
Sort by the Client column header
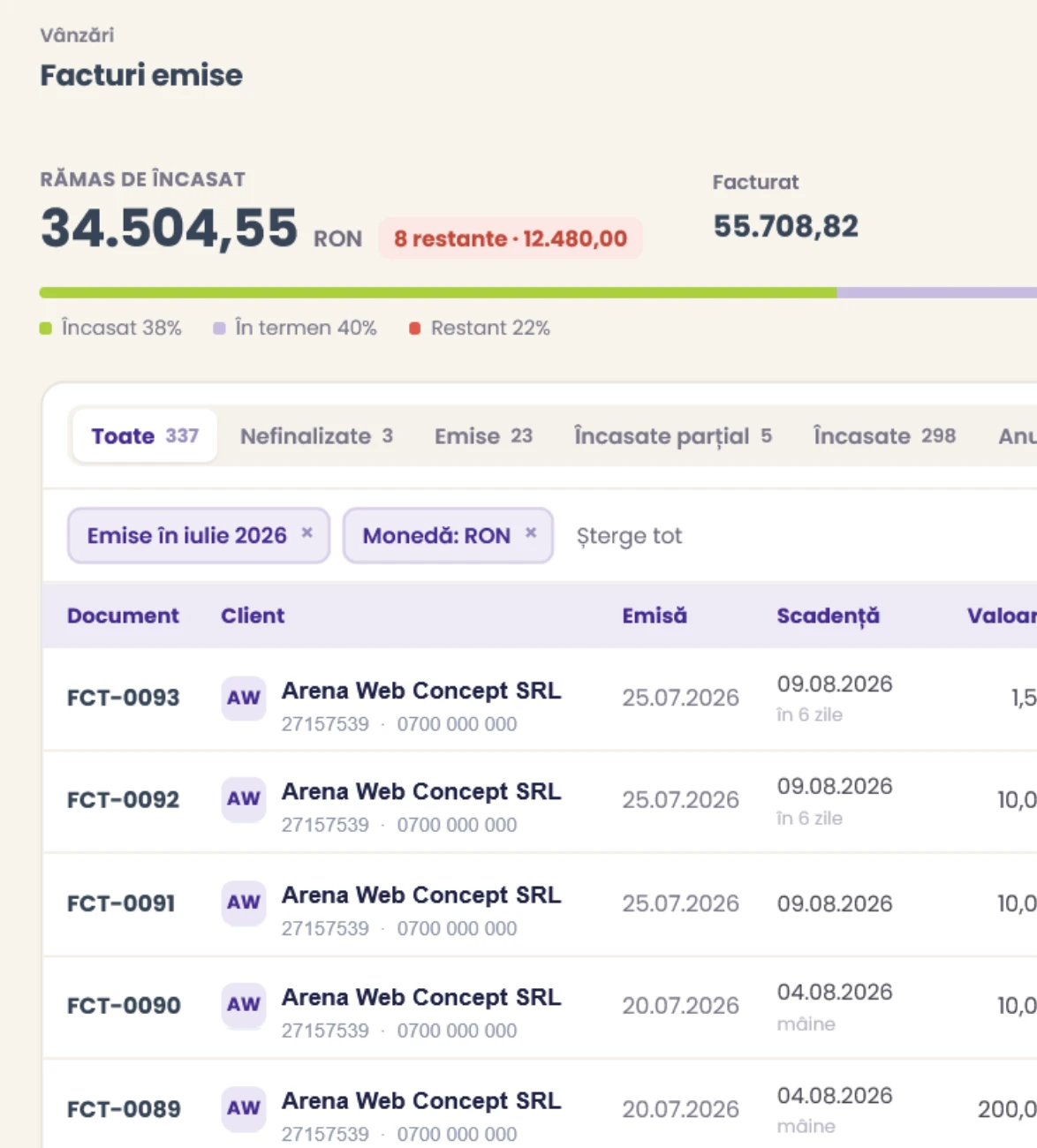click(253, 616)
